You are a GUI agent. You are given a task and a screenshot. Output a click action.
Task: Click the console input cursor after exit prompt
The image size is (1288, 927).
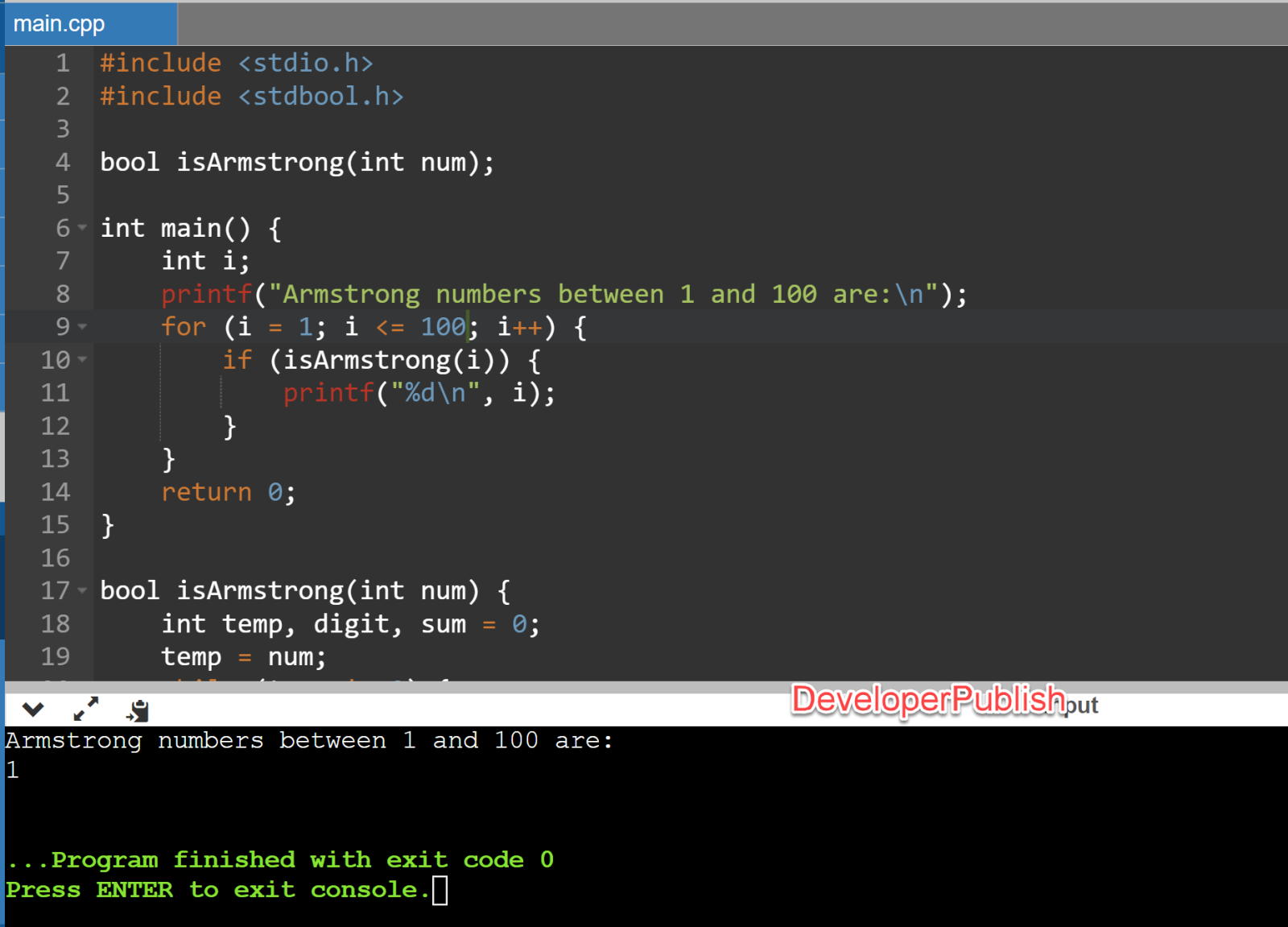tap(440, 891)
